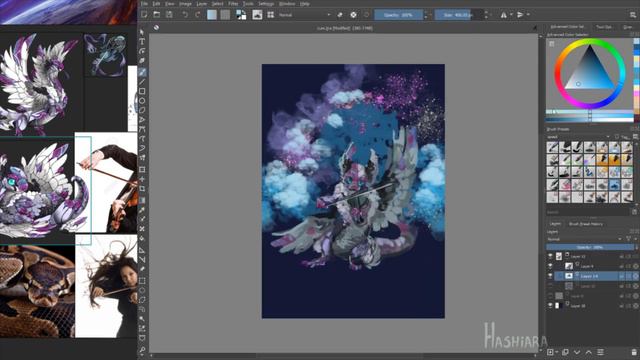Select the Color Picker eyedropper tool
This screenshot has width=640, height=360.
(142, 210)
